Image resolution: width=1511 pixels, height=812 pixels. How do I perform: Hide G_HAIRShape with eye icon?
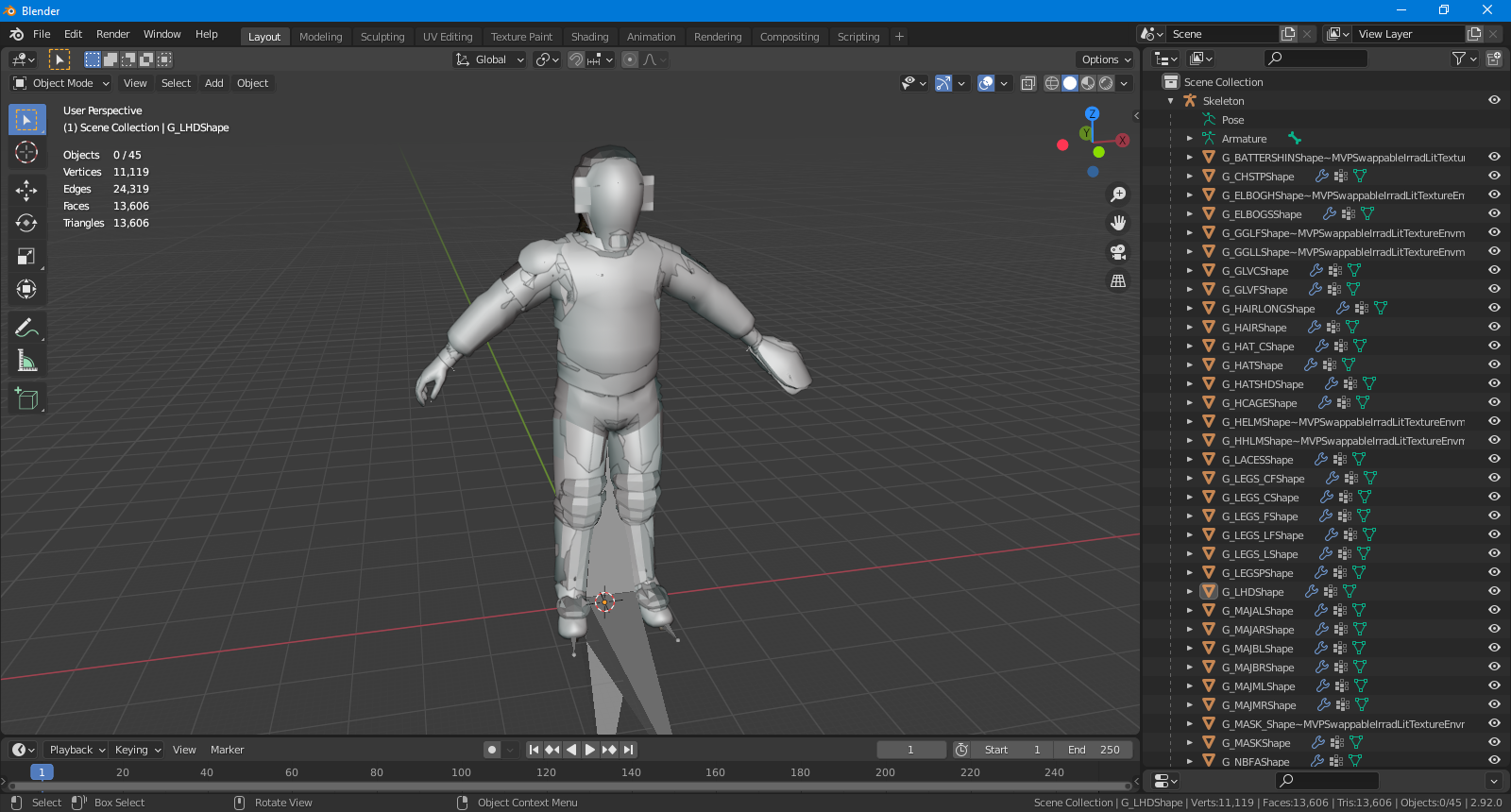pos(1494,327)
